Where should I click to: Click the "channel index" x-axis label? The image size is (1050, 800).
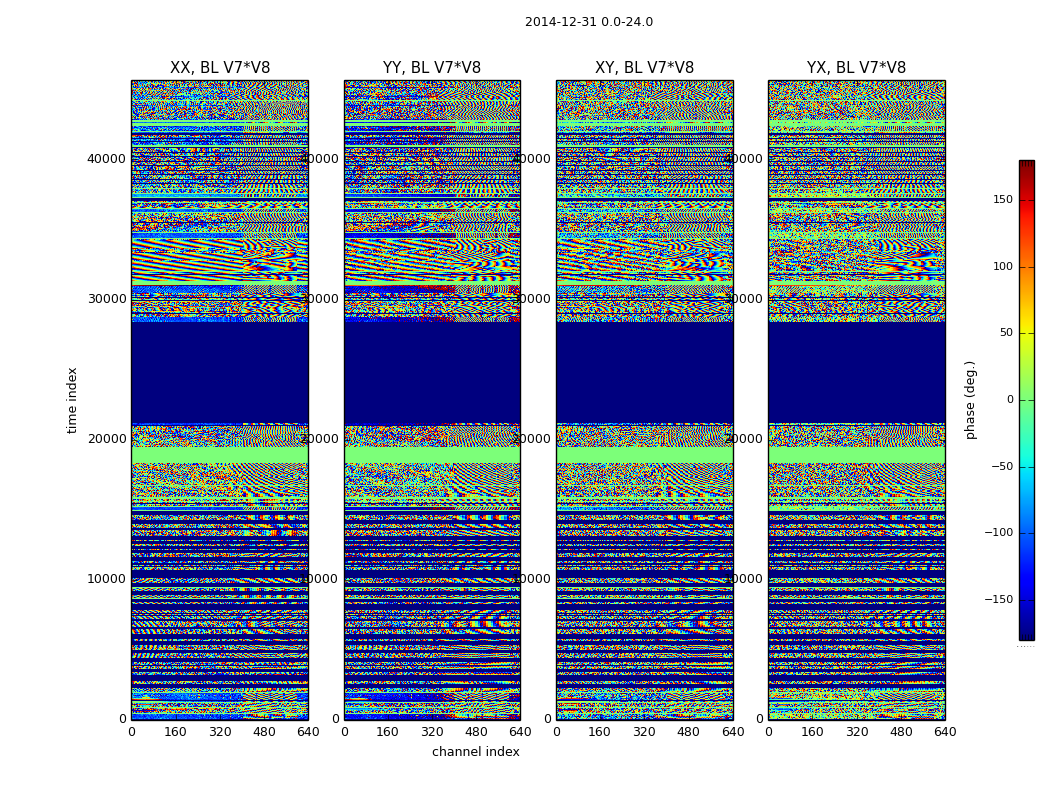coord(475,752)
